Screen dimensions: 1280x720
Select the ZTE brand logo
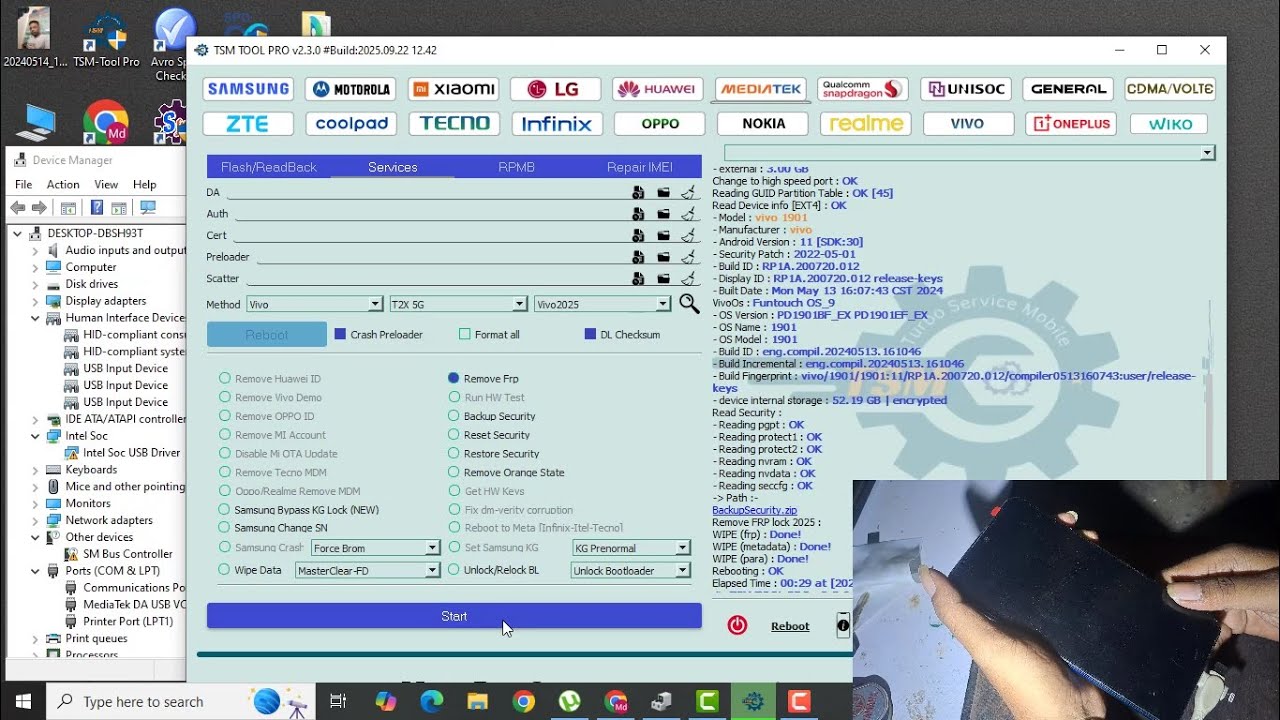(x=248, y=124)
